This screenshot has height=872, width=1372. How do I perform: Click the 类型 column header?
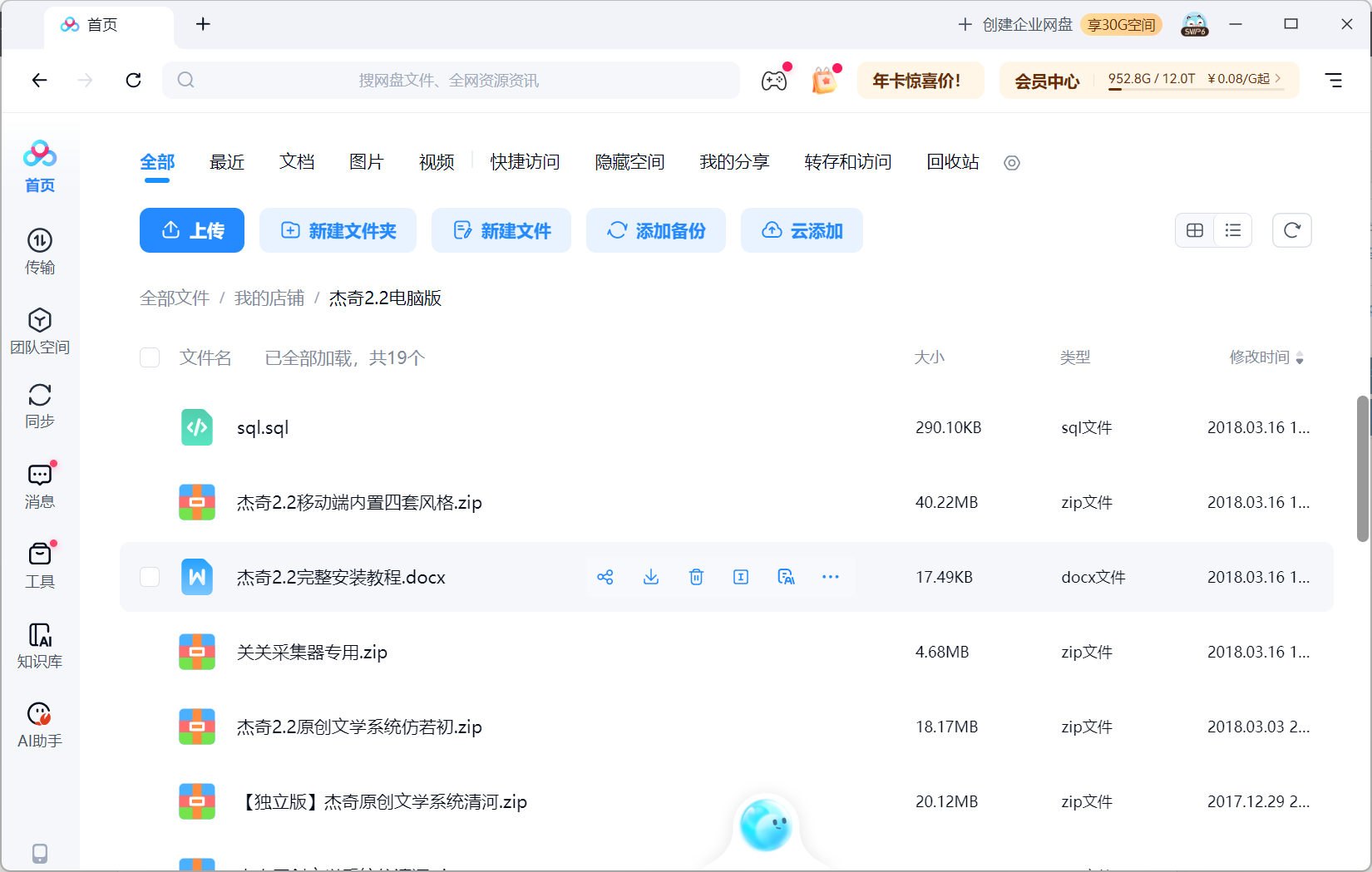pyautogui.click(x=1075, y=357)
